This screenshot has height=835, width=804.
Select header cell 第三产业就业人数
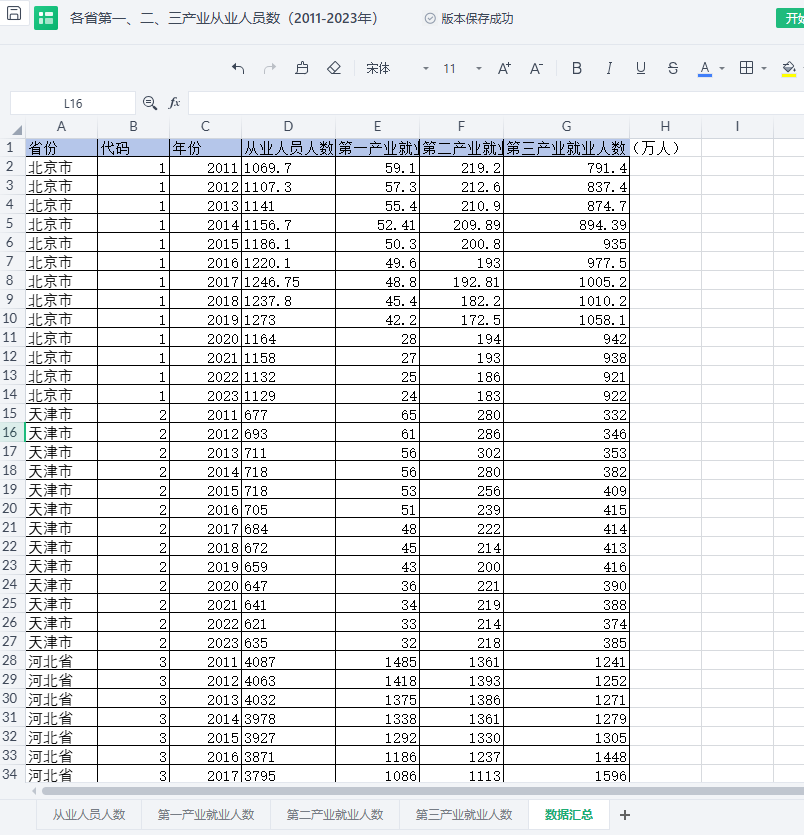[567, 148]
